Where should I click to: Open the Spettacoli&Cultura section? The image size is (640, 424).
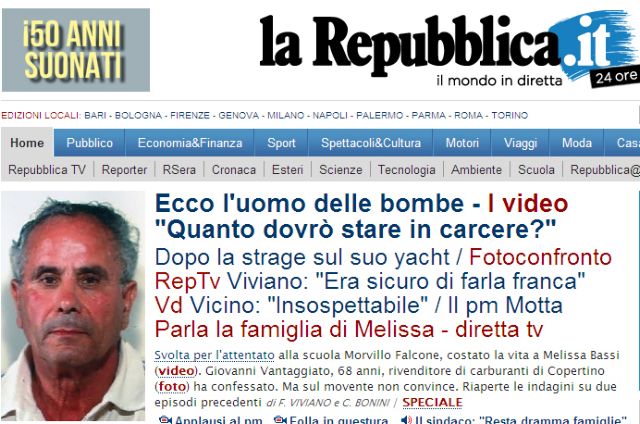(371, 143)
